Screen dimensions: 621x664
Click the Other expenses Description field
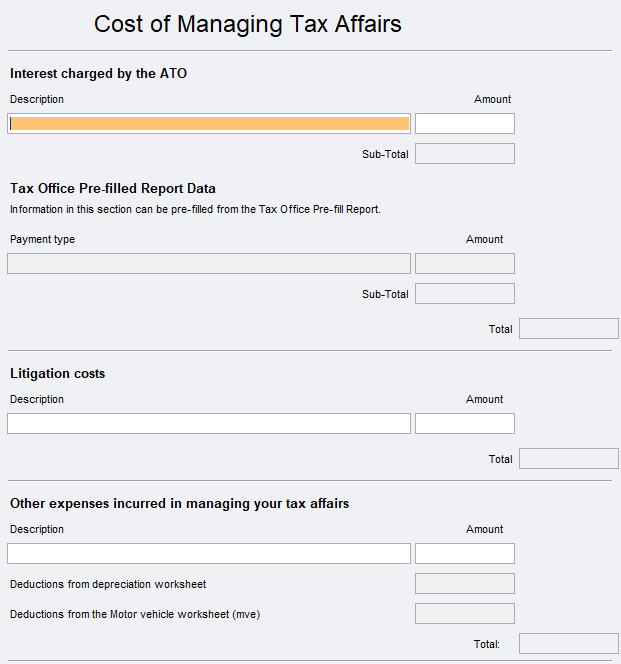pyautogui.click(x=209, y=554)
